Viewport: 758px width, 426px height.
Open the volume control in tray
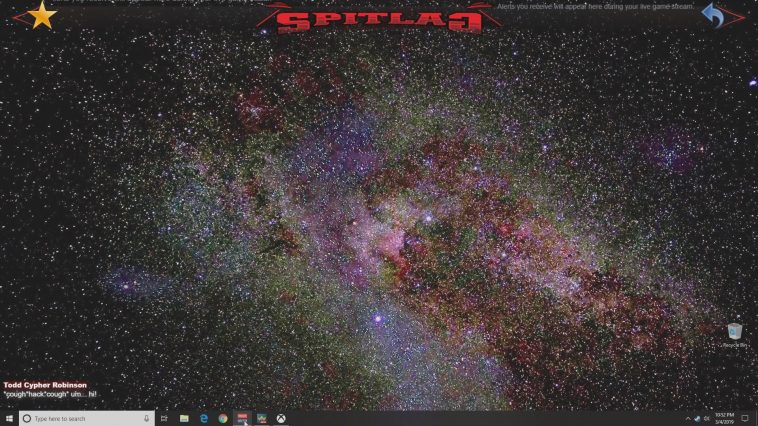coord(707,418)
